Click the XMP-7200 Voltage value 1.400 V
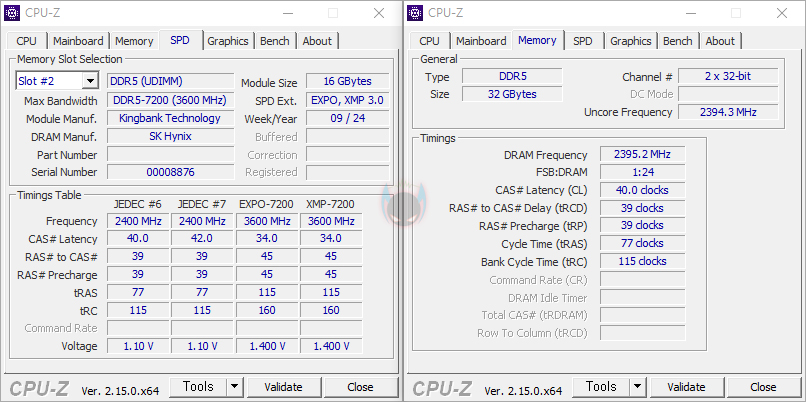This screenshot has height=402, width=806. [x=331, y=346]
